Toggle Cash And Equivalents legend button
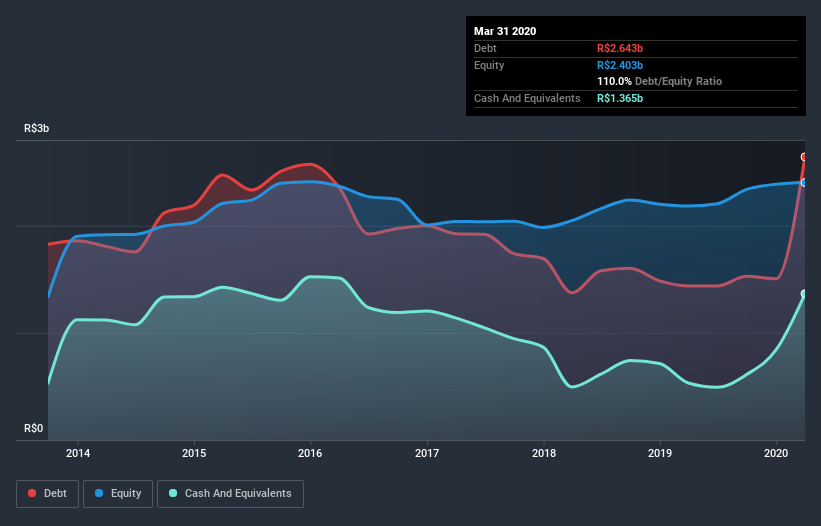 click(230, 494)
